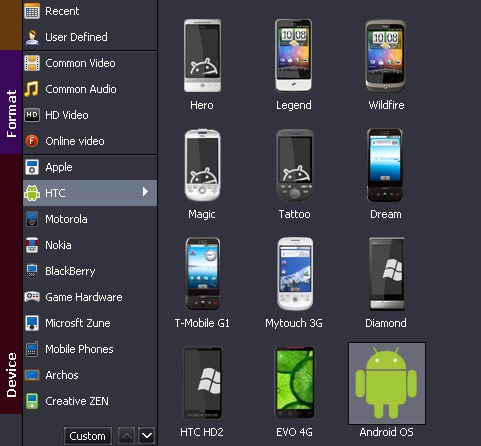
Task: Click the Nokia device icon
Action: pos(32,245)
